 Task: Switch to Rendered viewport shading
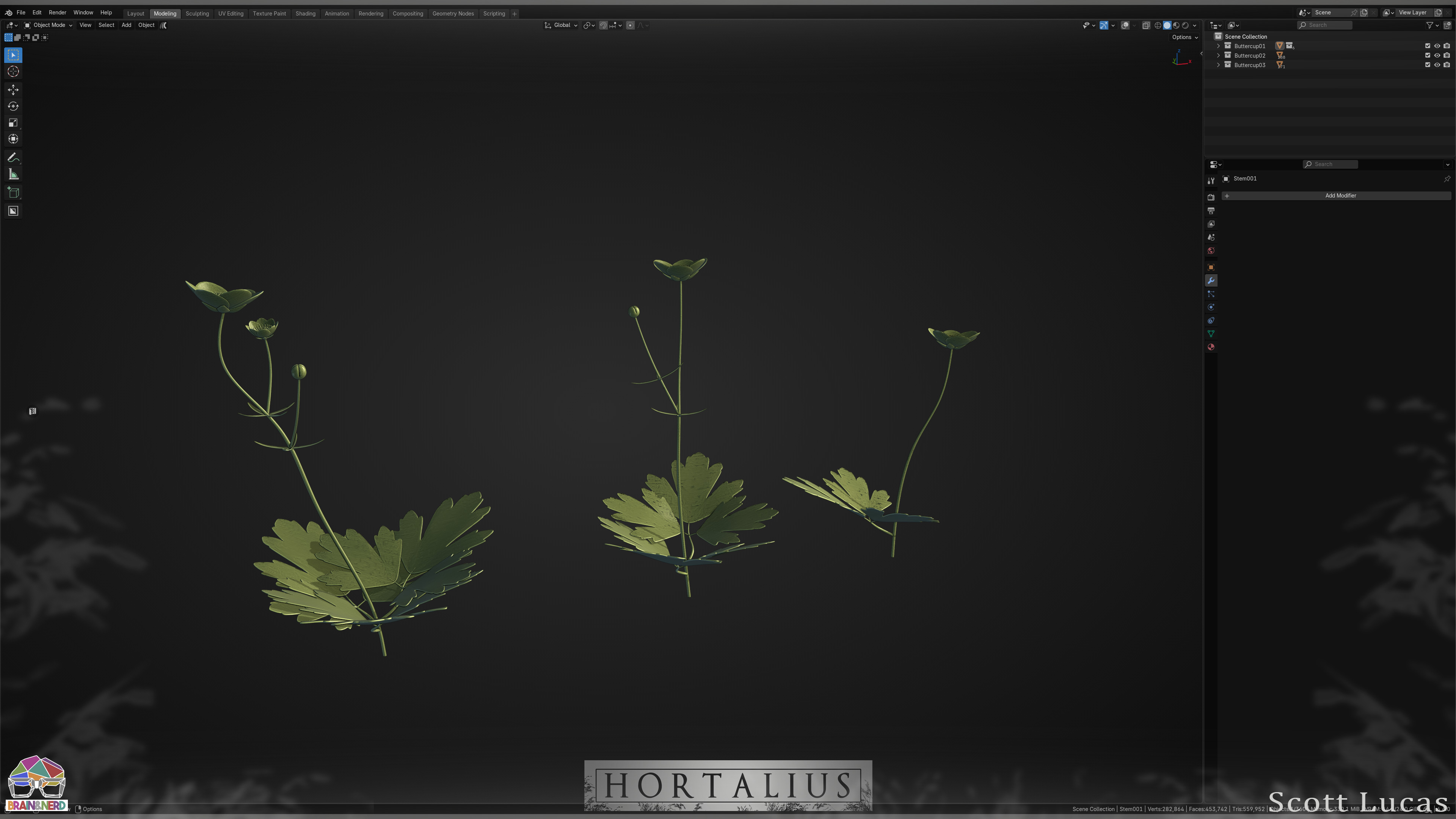(1185, 25)
